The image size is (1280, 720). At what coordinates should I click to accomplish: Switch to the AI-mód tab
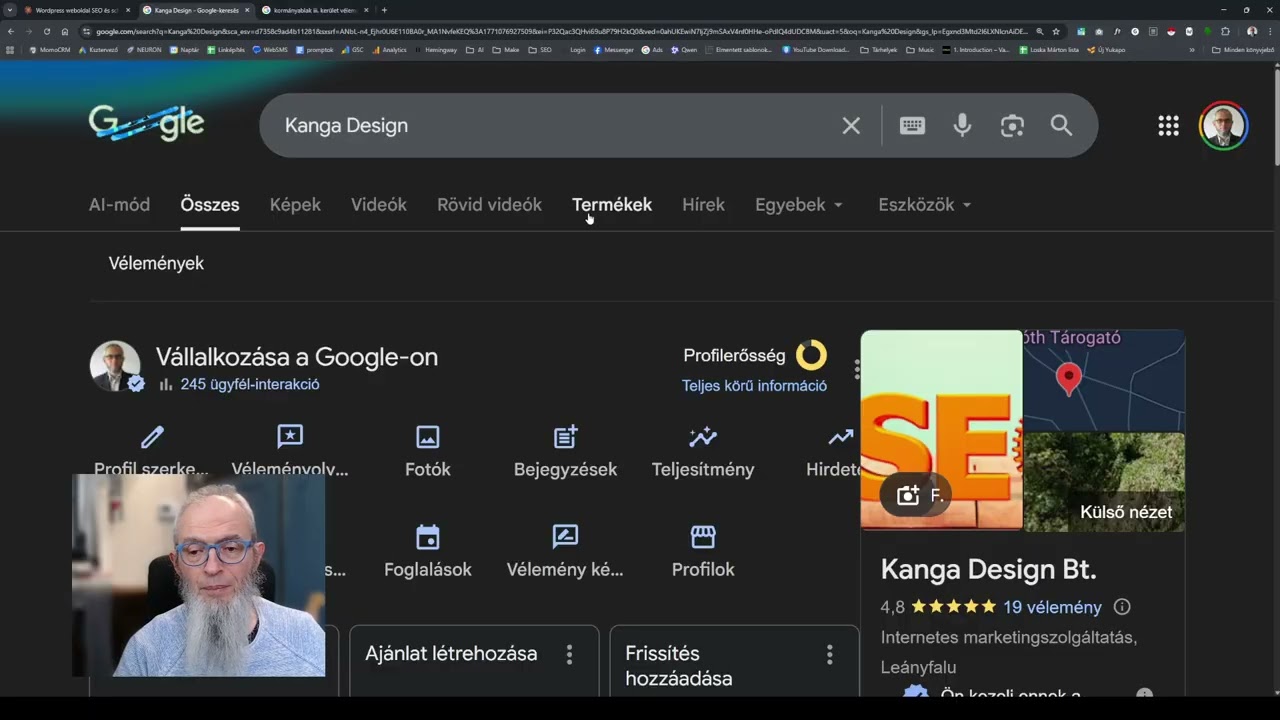point(119,205)
